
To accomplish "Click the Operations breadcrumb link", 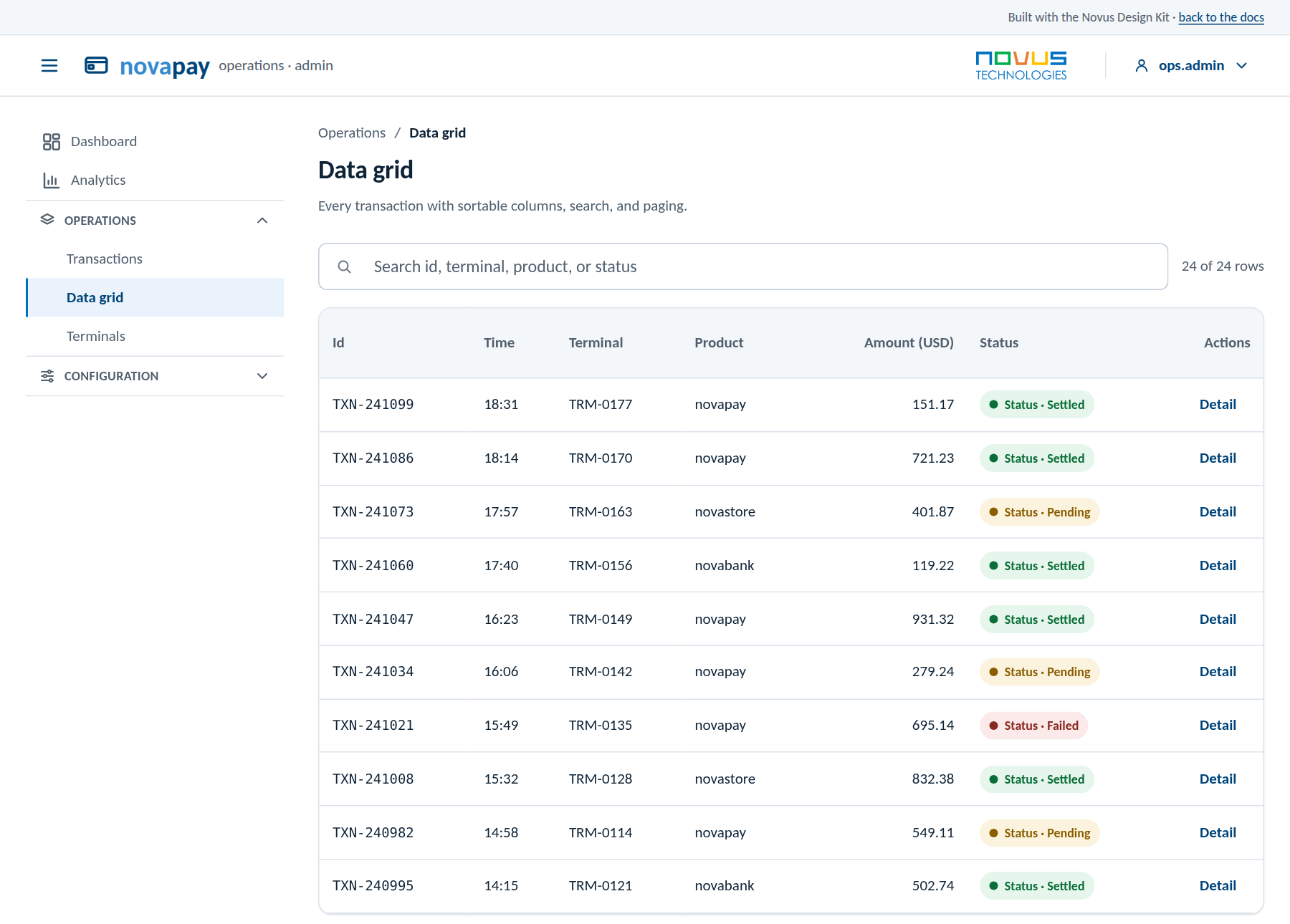I will click(x=352, y=133).
